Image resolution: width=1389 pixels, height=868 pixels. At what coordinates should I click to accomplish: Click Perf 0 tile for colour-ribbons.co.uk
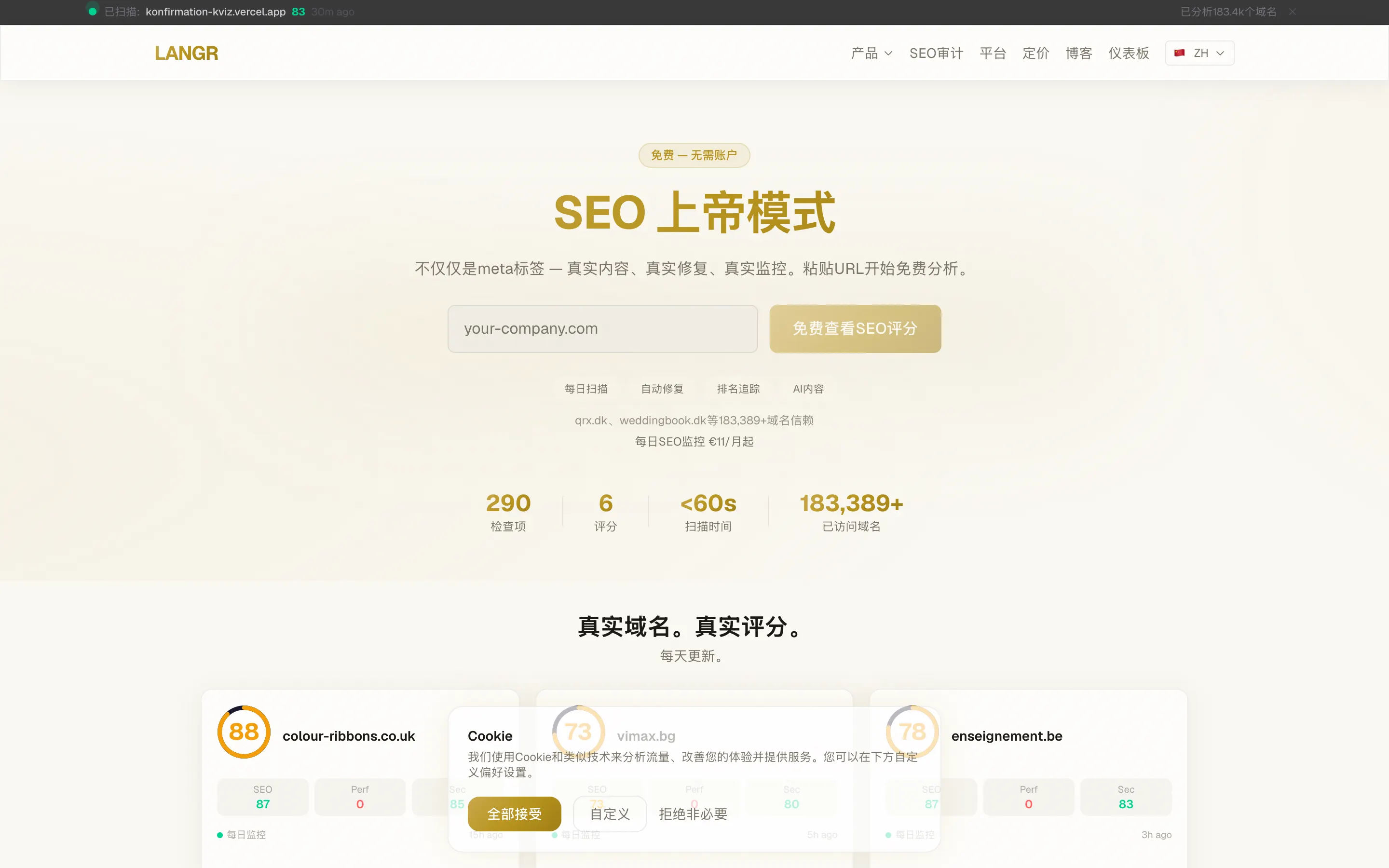coord(360,797)
